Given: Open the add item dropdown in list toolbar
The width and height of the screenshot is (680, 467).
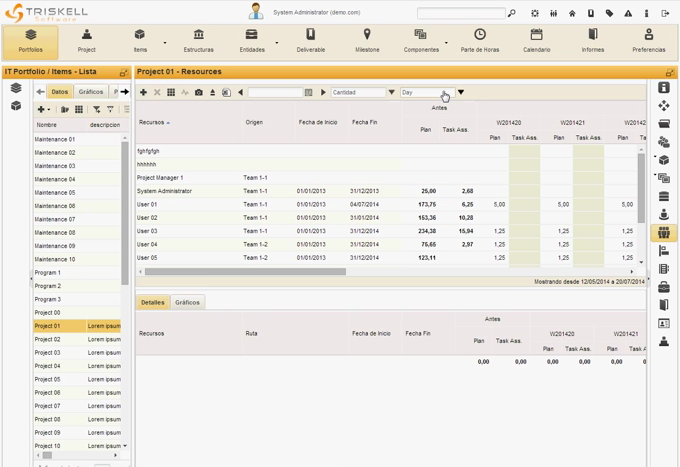Looking at the screenshot, I should click(x=44, y=109).
